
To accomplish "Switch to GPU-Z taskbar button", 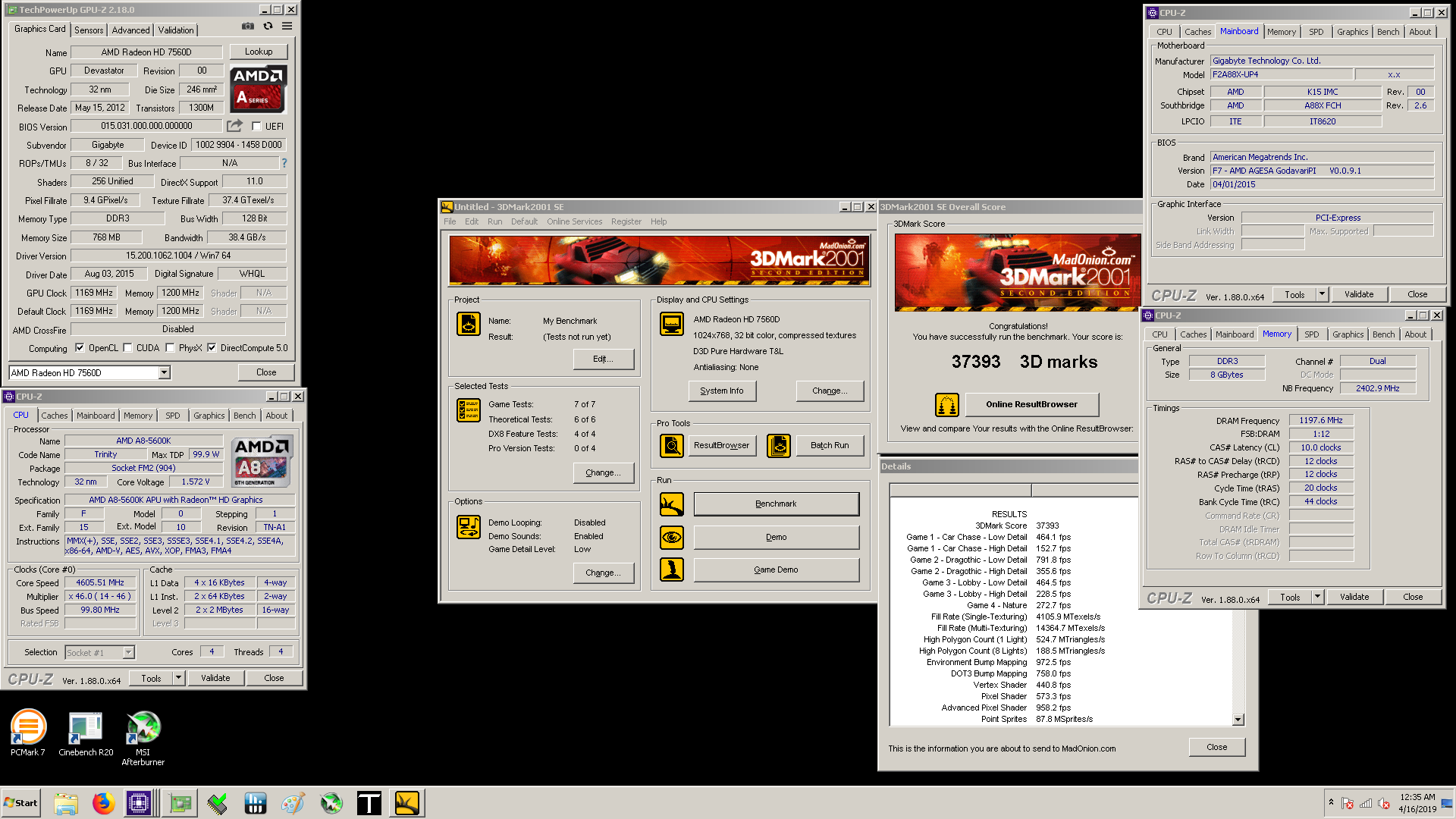I will [180, 803].
